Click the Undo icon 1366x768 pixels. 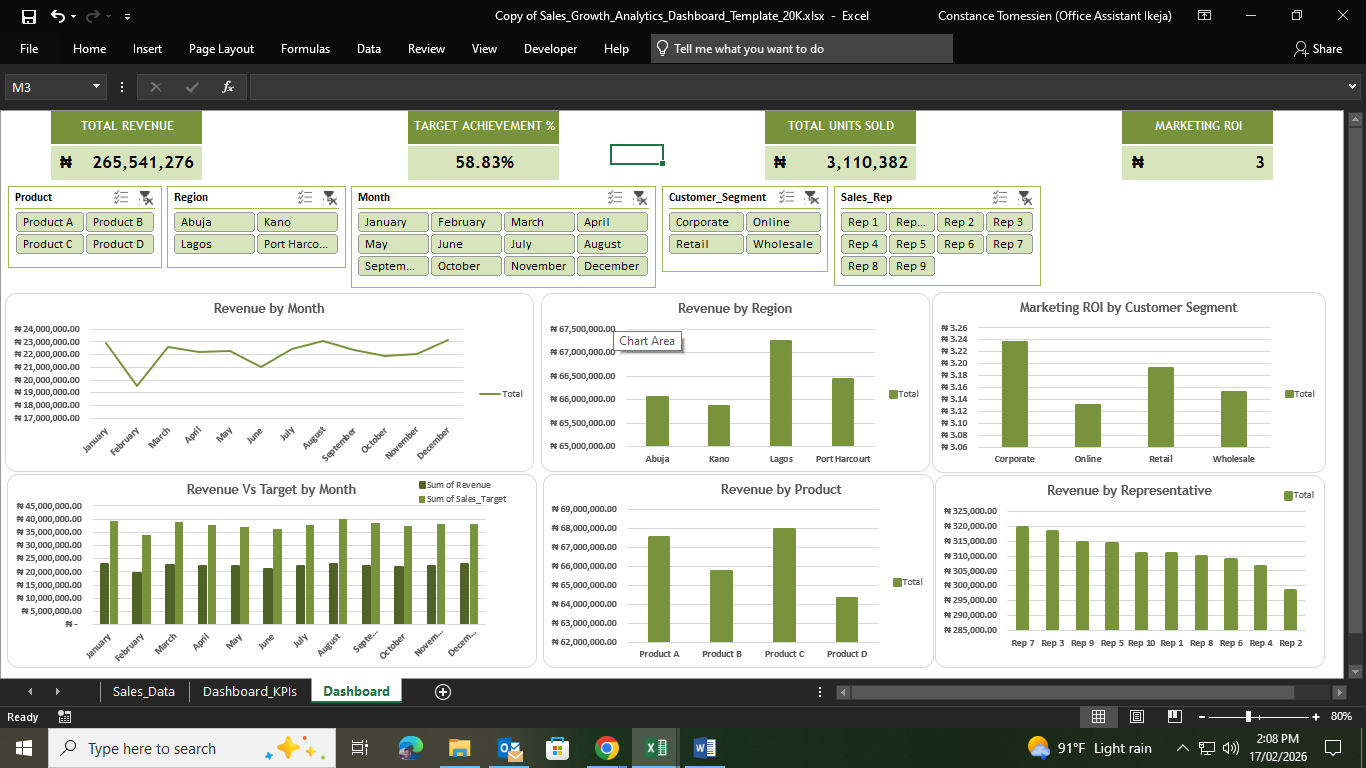(58, 16)
